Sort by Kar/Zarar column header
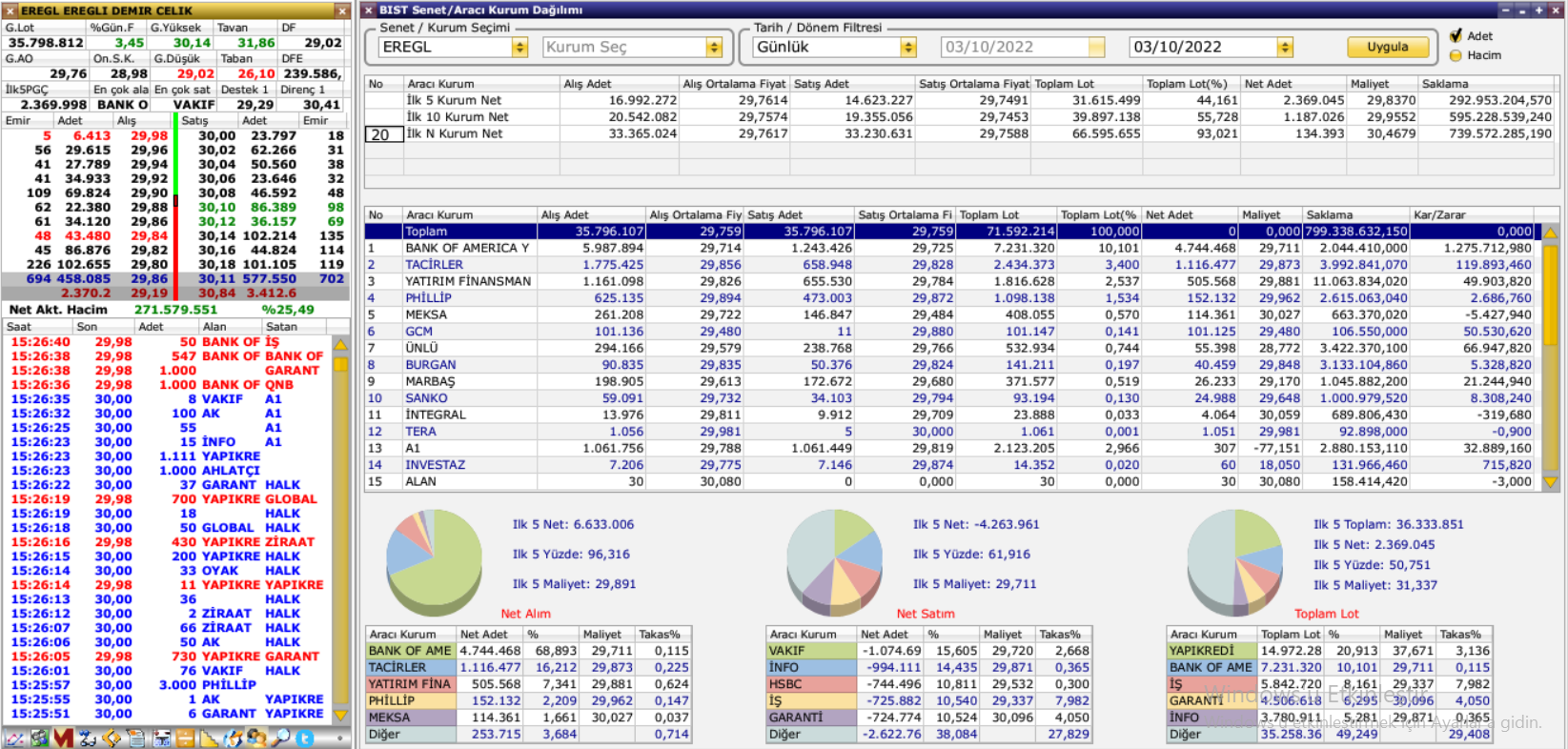 pyautogui.click(x=1473, y=214)
